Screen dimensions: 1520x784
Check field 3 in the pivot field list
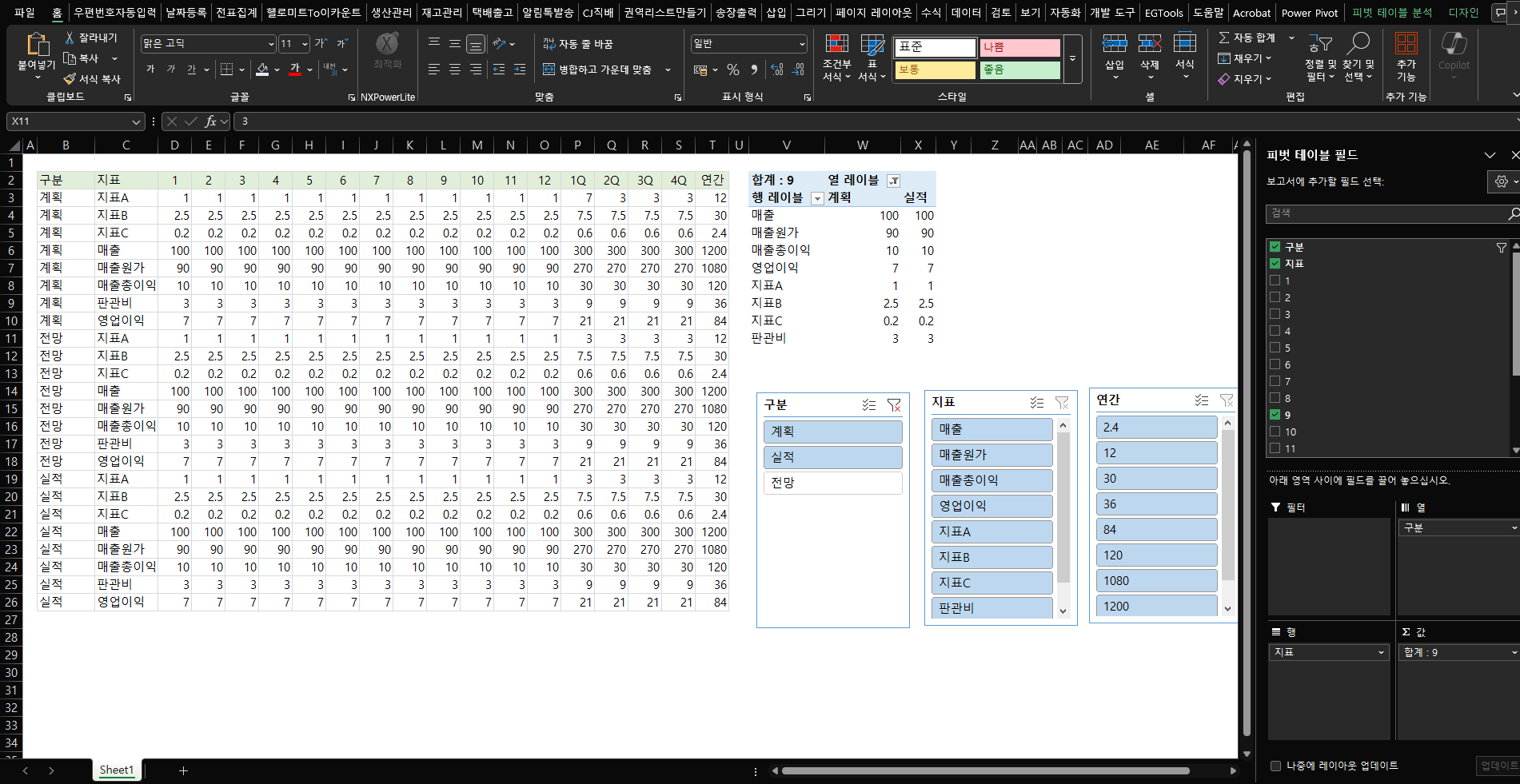[x=1275, y=314]
